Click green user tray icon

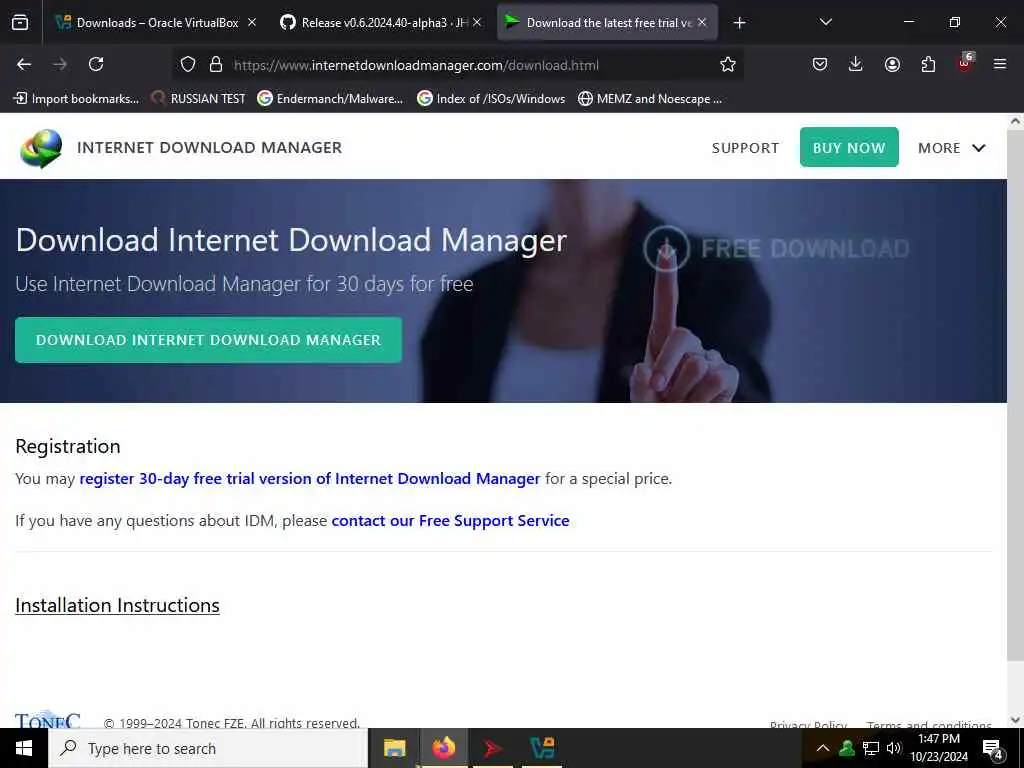point(846,748)
